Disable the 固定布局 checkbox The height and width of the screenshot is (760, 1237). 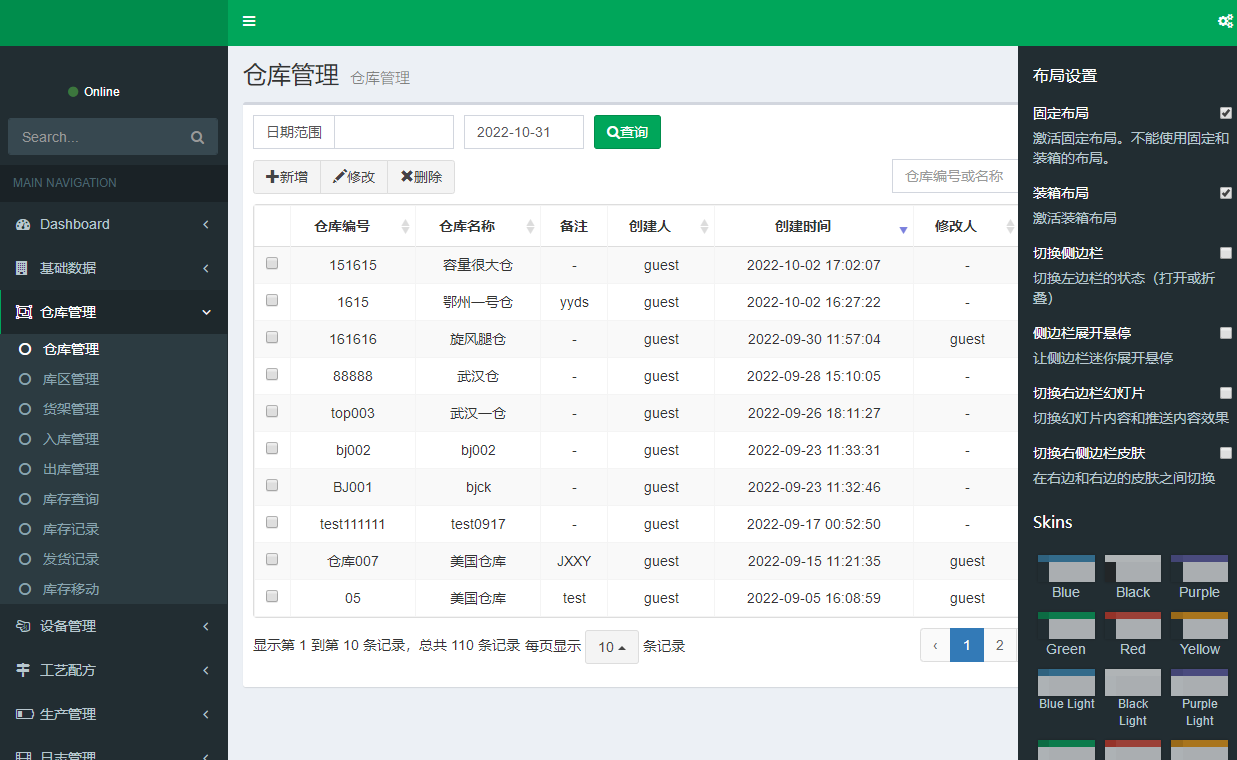click(1226, 113)
